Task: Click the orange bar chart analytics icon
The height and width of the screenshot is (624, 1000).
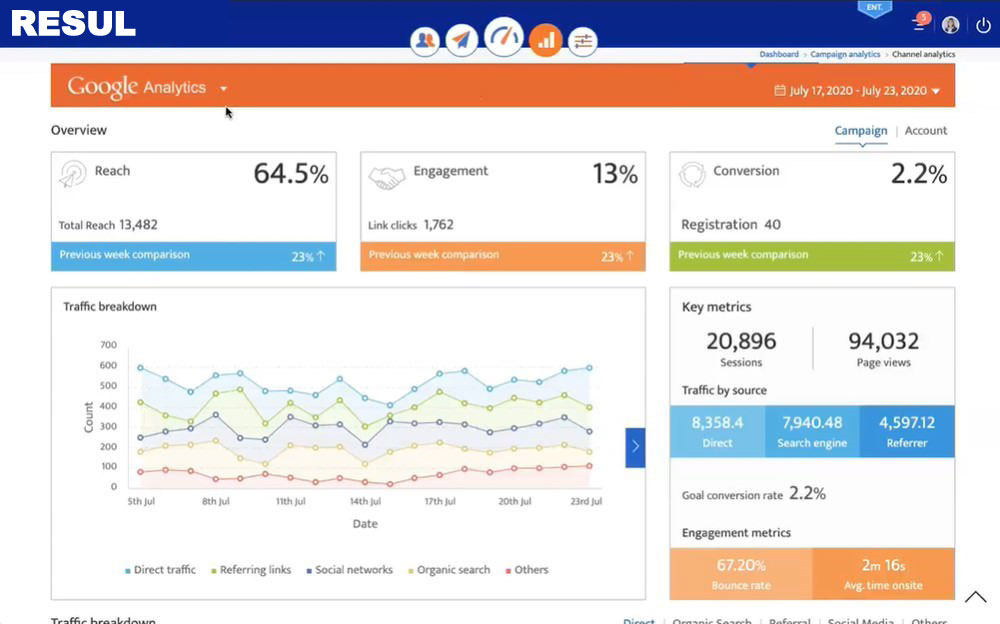Action: pyautogui.click(x=545, y=40)
